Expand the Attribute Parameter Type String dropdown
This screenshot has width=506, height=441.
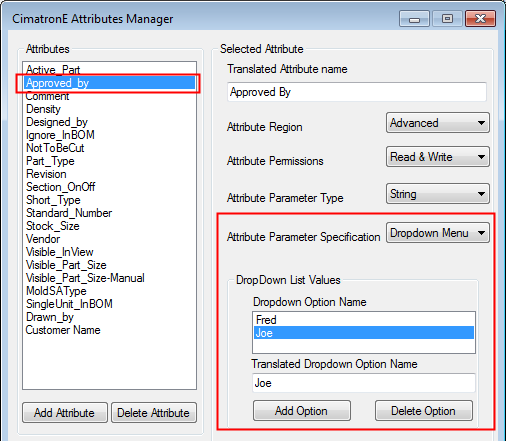pos(438,194)
